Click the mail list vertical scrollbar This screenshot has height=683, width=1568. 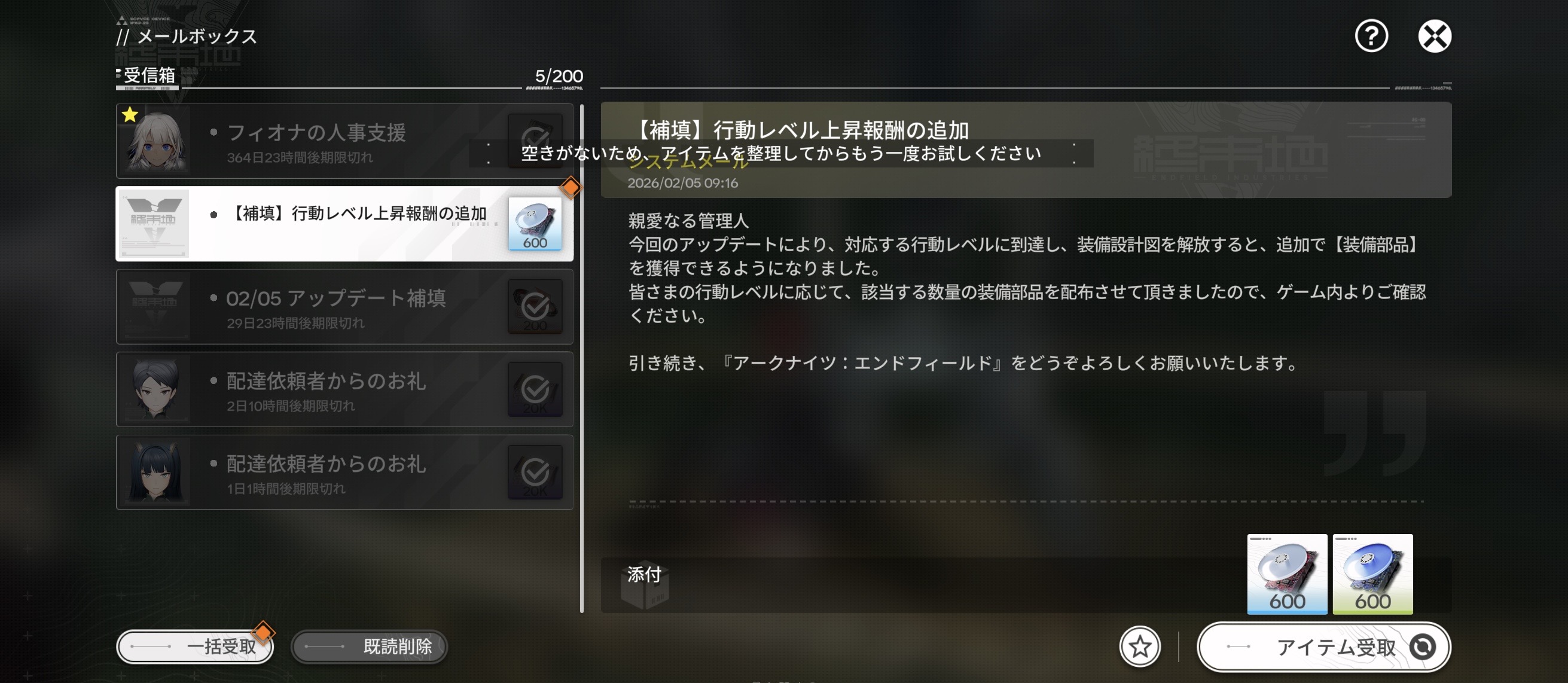tap(582, 358)
